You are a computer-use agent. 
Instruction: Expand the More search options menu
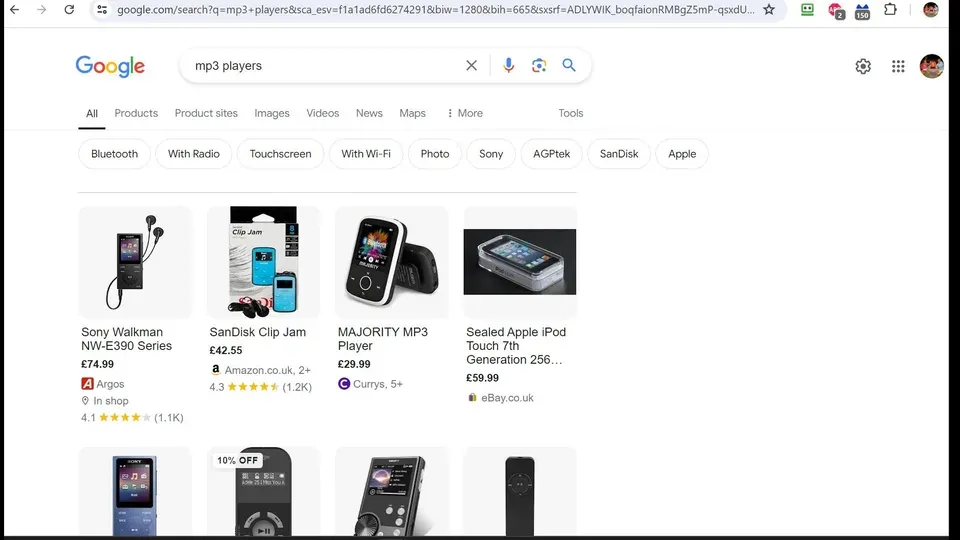coord(465,113)
